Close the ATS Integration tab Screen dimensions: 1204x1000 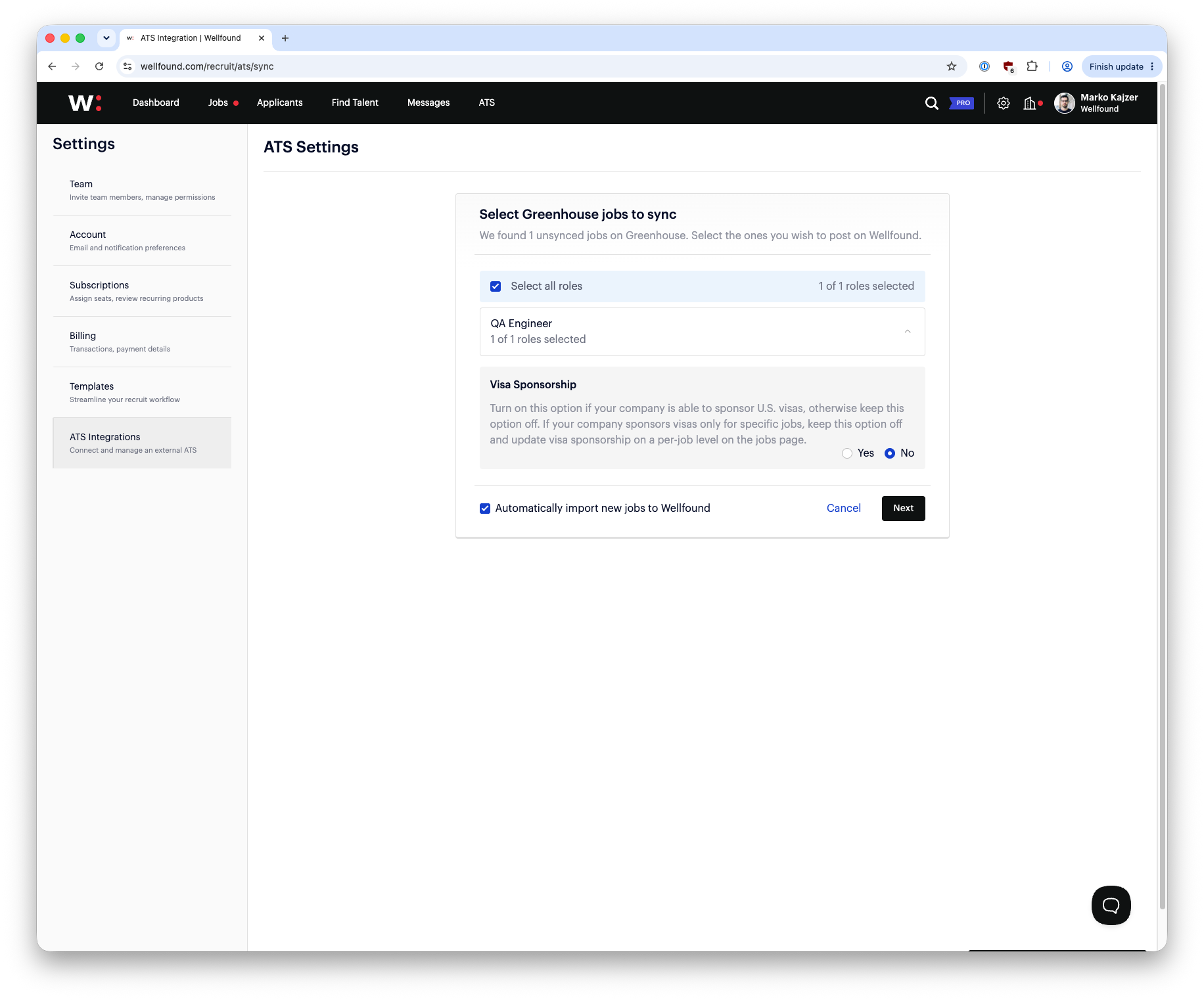coord(262,38)
